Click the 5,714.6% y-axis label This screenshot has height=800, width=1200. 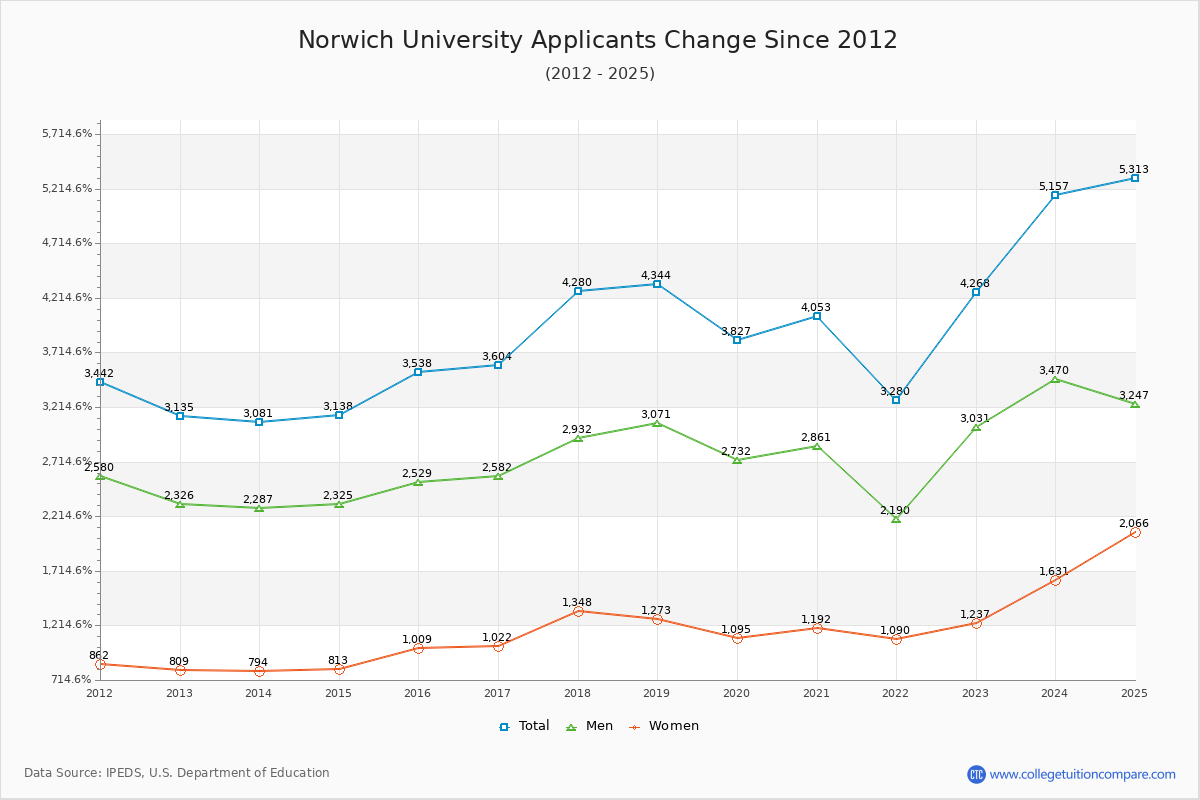coord(67,134)
